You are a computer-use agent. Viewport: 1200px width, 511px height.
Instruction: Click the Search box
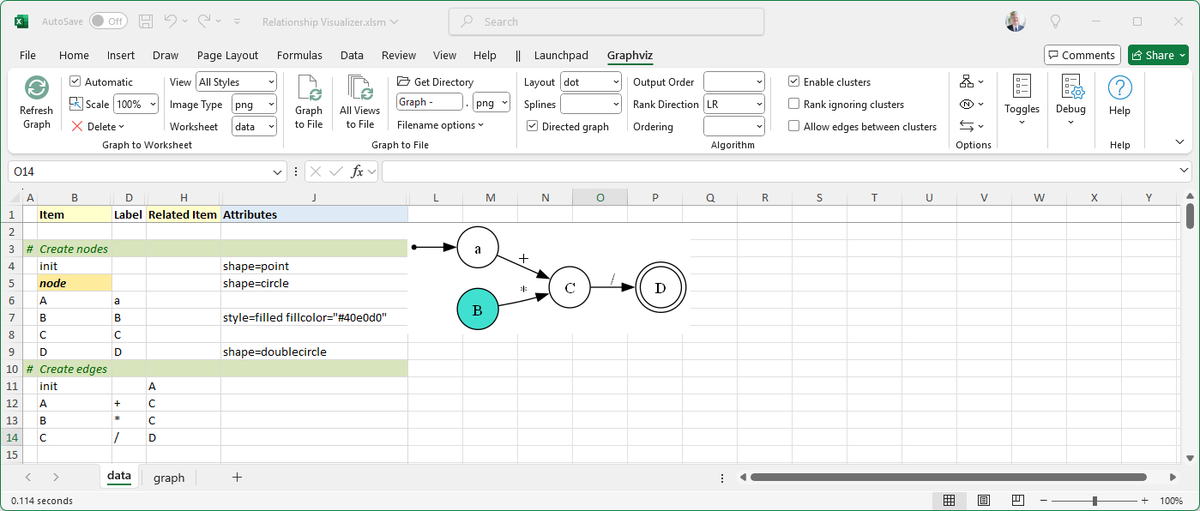click(606, 21)
